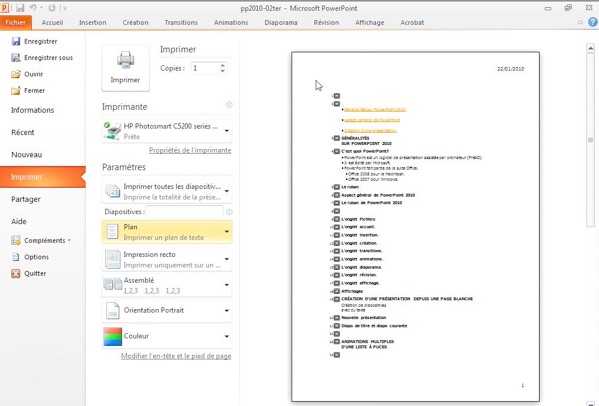Image resolution: width=599 pixels, height=406 pixels.
Task: Go to the Transitions tab
Action: click(x=181, y=23)
